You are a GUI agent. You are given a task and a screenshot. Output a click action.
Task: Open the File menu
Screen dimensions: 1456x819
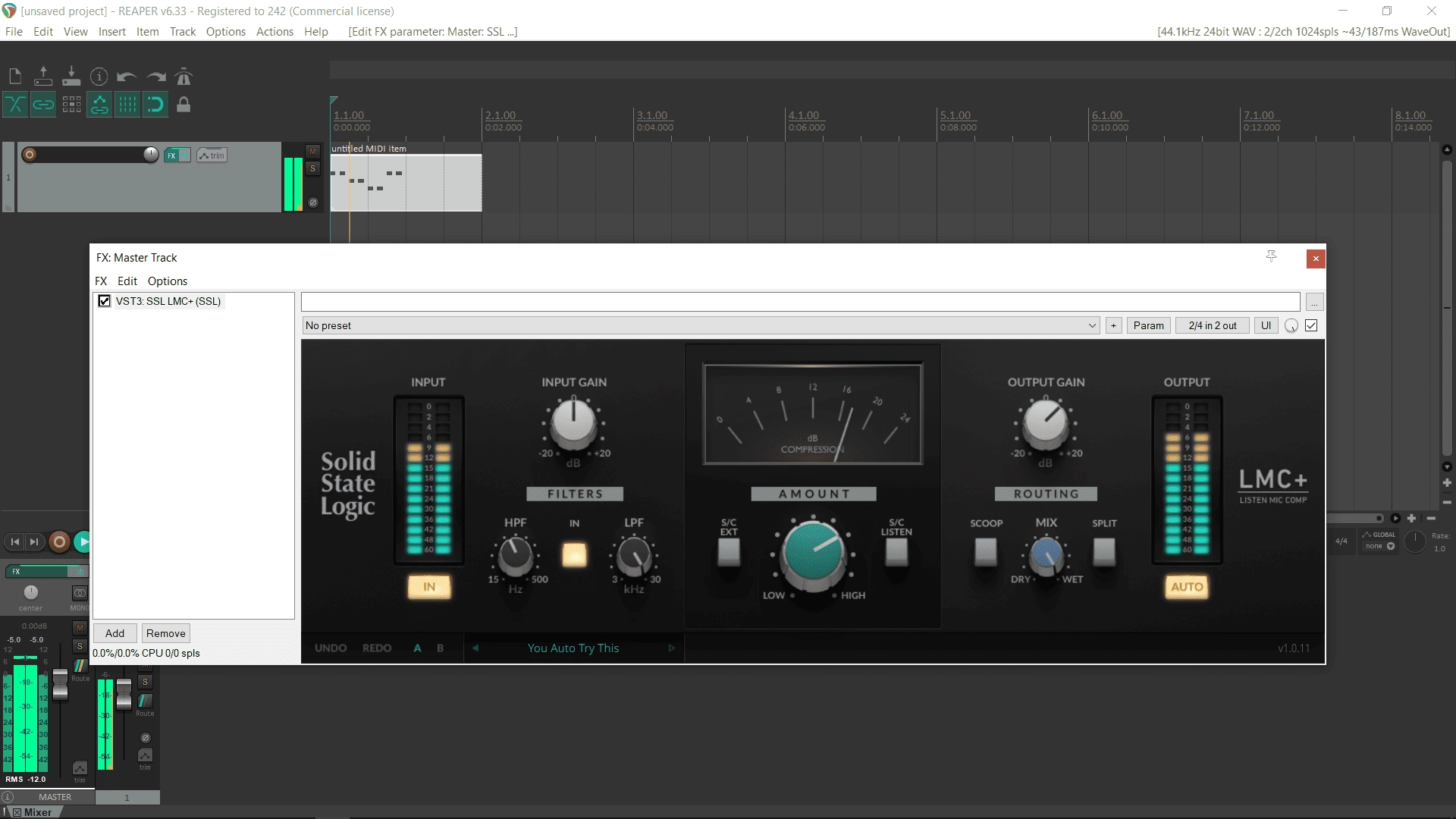coord(14,32)
